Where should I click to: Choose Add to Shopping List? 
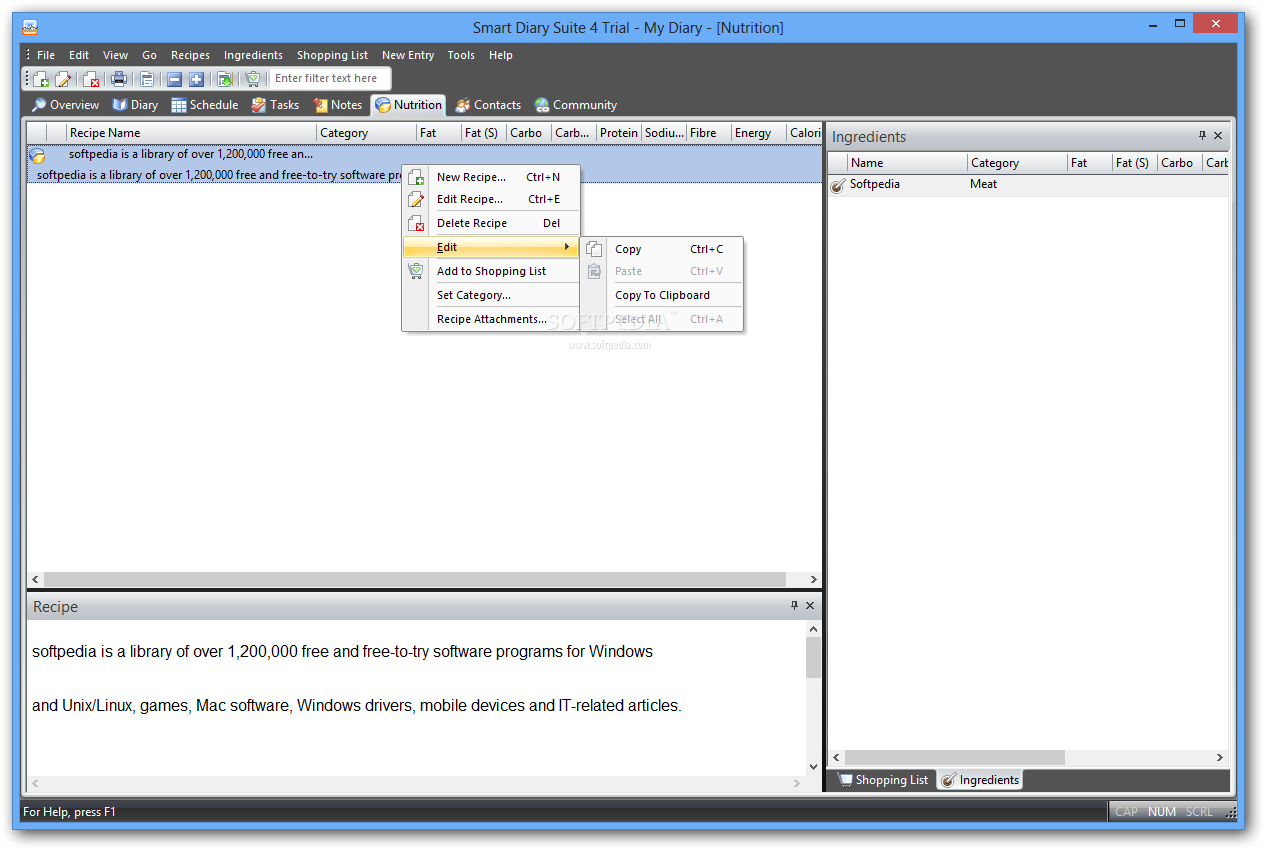click(x=491, y=271)
